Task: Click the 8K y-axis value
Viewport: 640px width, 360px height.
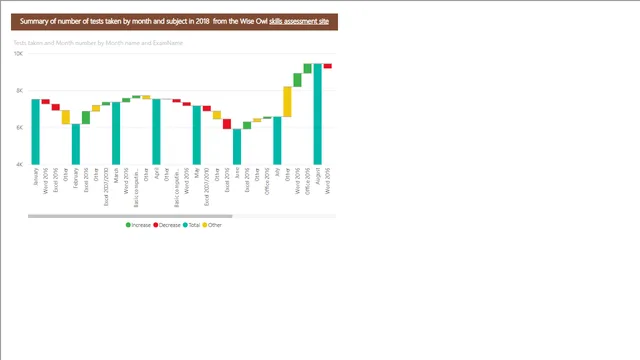Action: click(x=20, y=91)
